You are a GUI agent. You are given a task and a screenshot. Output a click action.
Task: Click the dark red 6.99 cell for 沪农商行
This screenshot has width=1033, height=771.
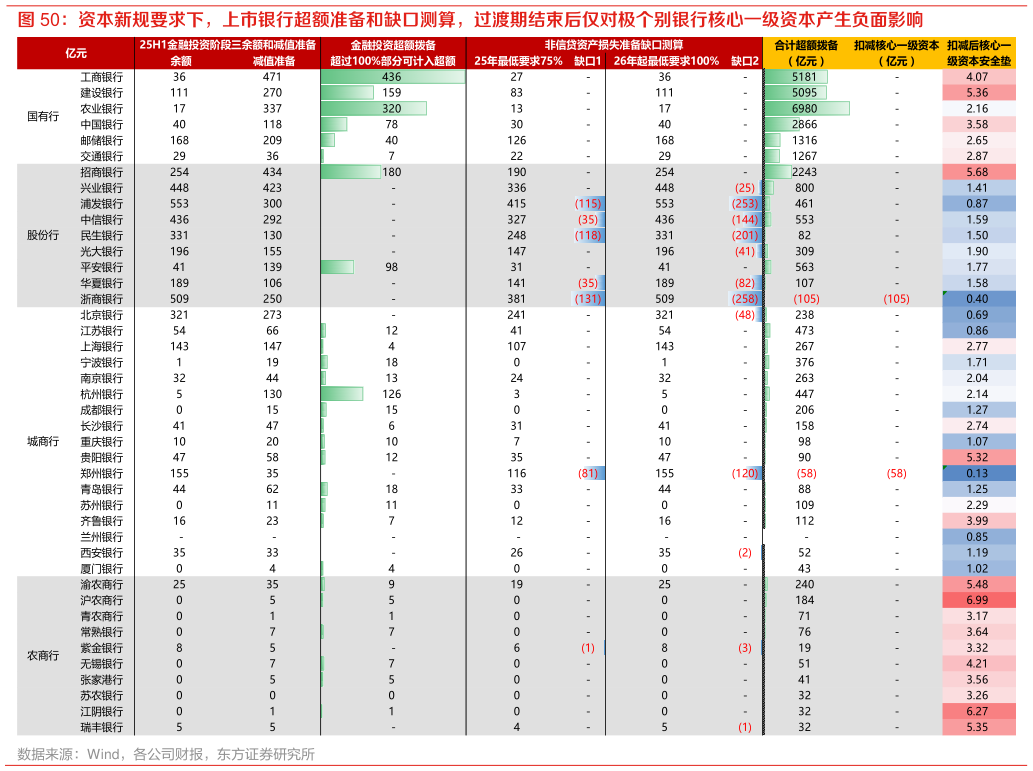coord(977,600)
